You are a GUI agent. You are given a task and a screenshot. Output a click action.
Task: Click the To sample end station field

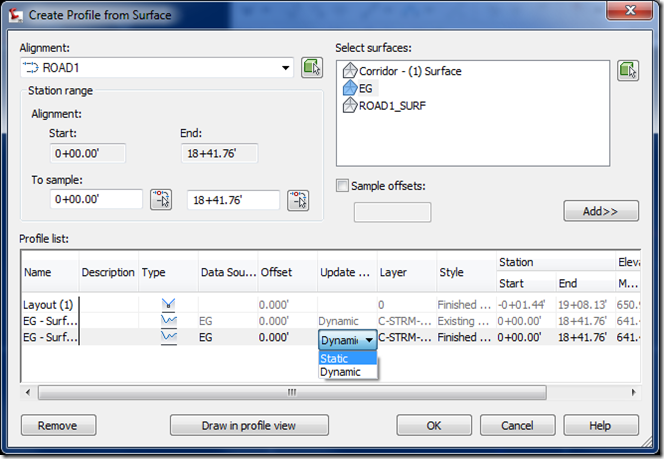click(x=233, y=200)
